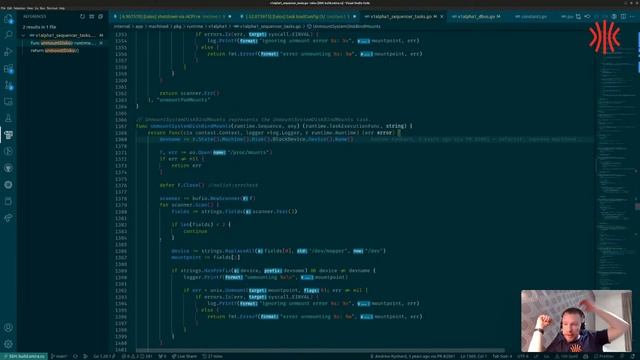Click the 'runtime' breadcrumb segment
640x360 pixels.
coord(194,27)
